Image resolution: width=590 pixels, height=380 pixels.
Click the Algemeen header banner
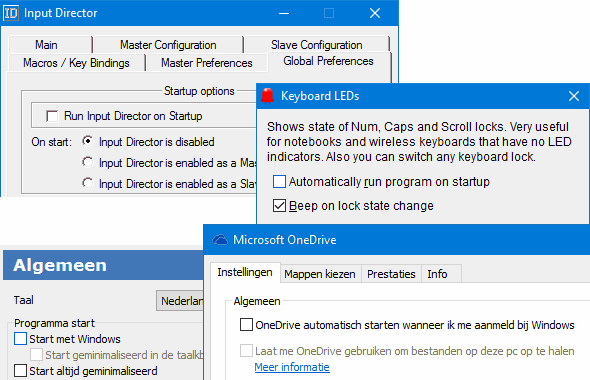point(103,265)
